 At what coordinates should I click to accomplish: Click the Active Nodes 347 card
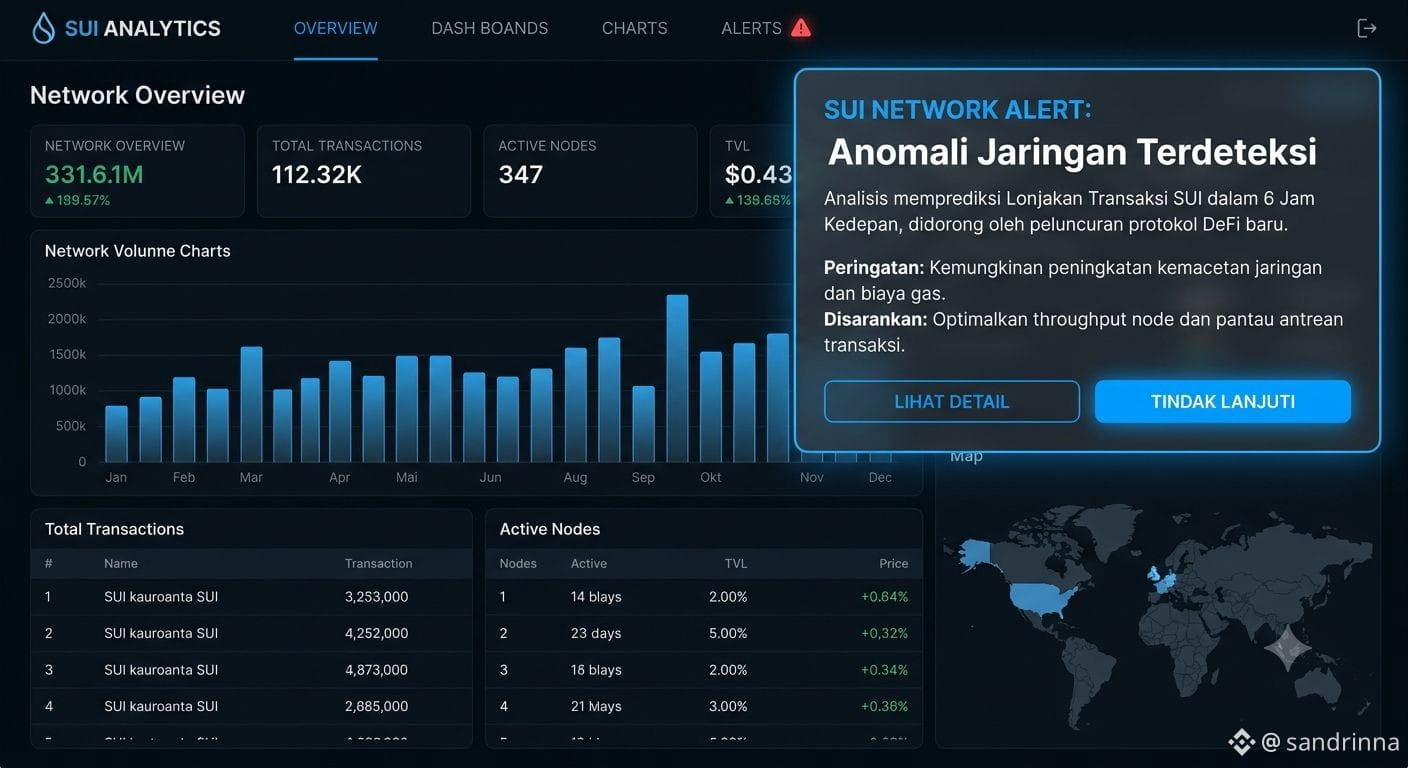(x=590, y=171)
